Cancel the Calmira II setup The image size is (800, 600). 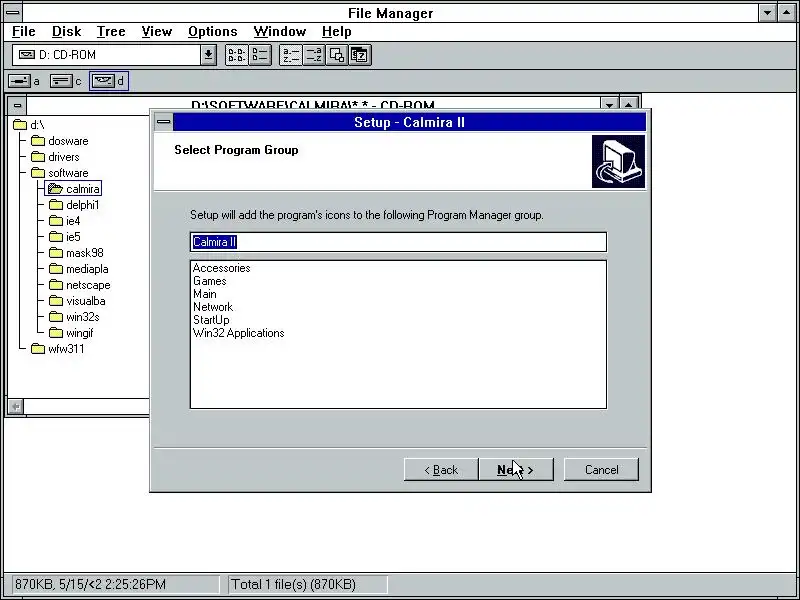click(x=601, y=469)
